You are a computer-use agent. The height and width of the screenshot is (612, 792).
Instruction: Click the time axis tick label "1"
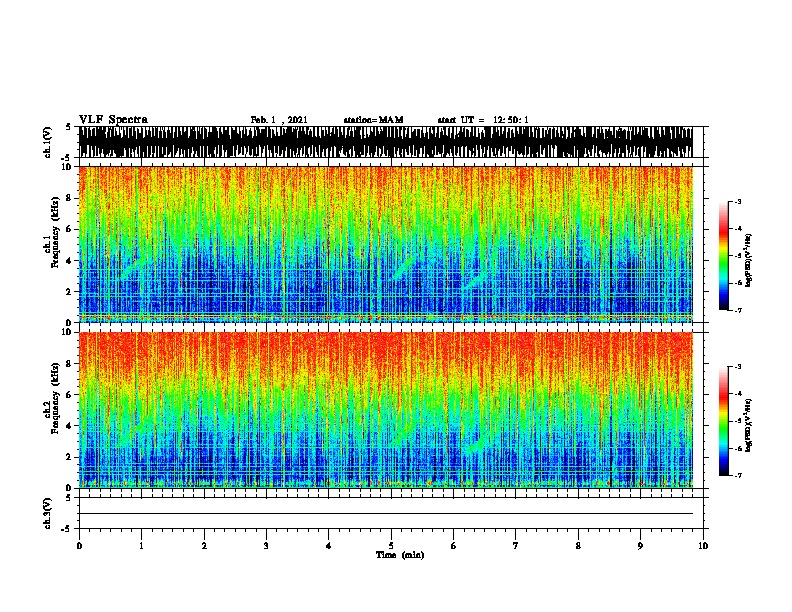point(141,546)
